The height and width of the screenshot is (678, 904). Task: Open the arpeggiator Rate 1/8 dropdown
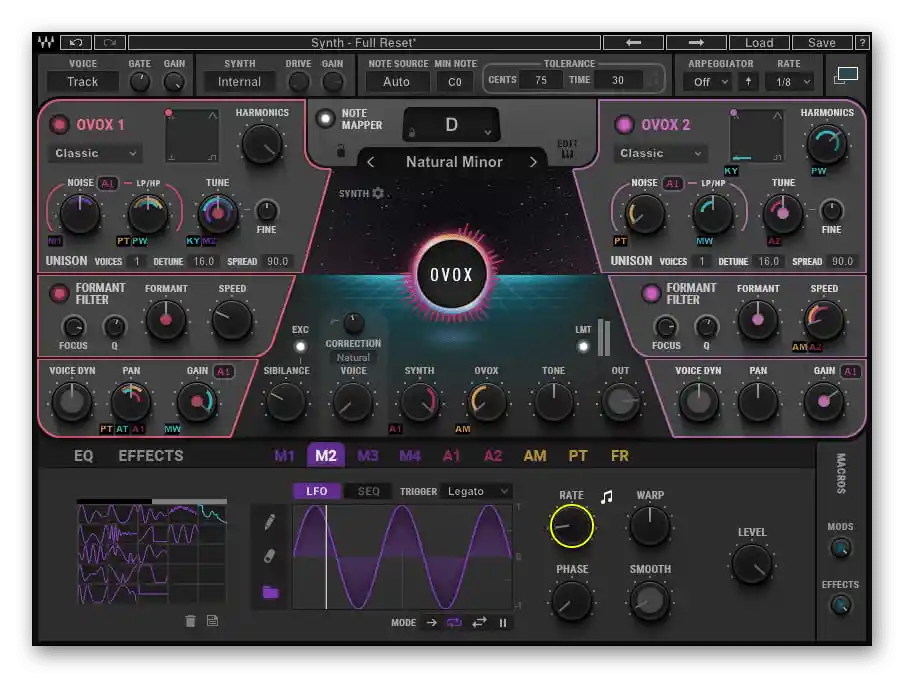pyautogui.click(x=790, y=82)
